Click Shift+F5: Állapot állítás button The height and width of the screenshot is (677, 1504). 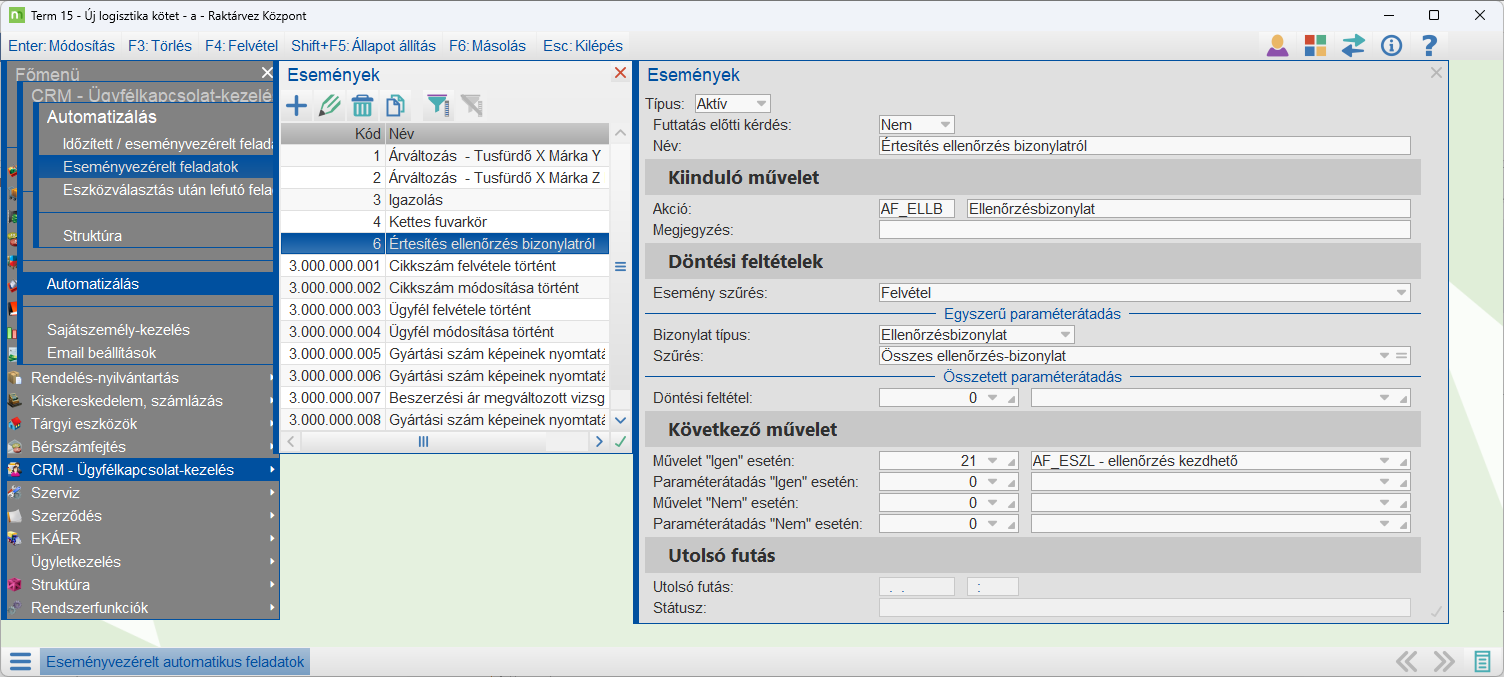(364, 46)
